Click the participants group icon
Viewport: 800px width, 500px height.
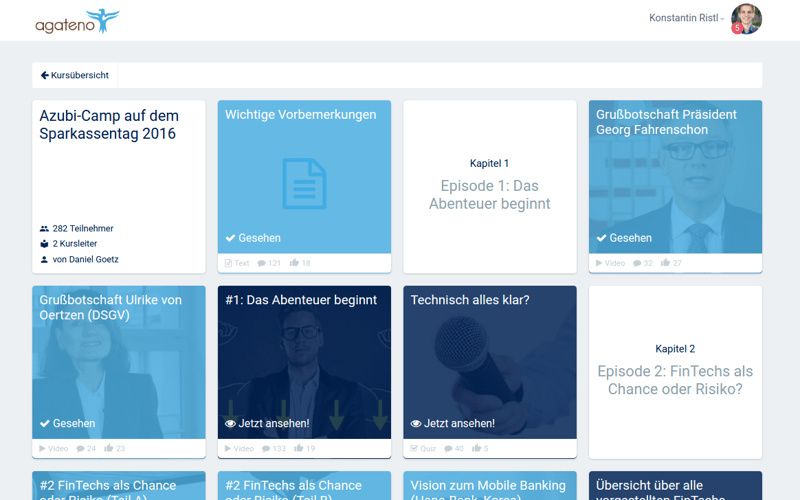[x=44, y=229]
